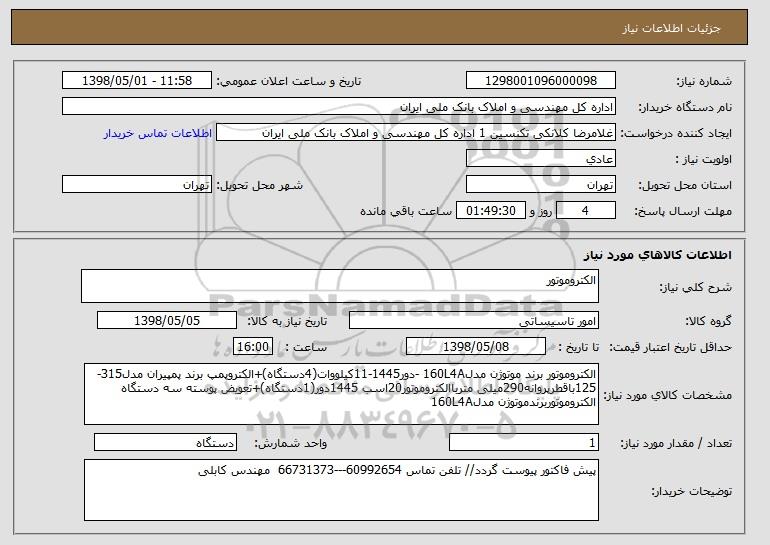Viewport: 770px width, 545px height.
Task: Select the time field showing 16:00
Action: point(253,347)
